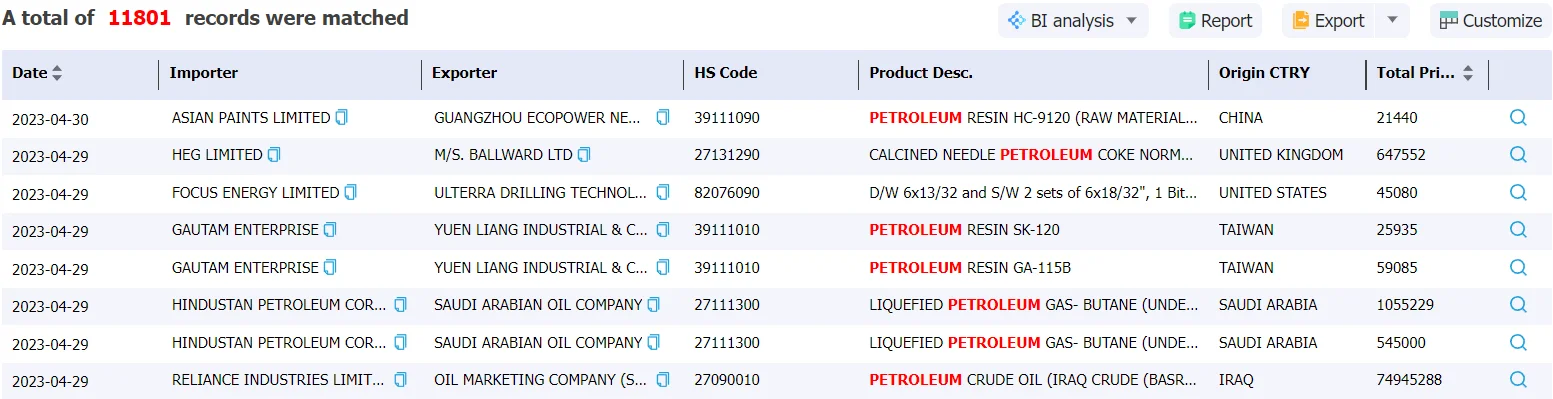Click the Exporter column header
This screenshot has height=399, width=1553.
coord(464,73)
